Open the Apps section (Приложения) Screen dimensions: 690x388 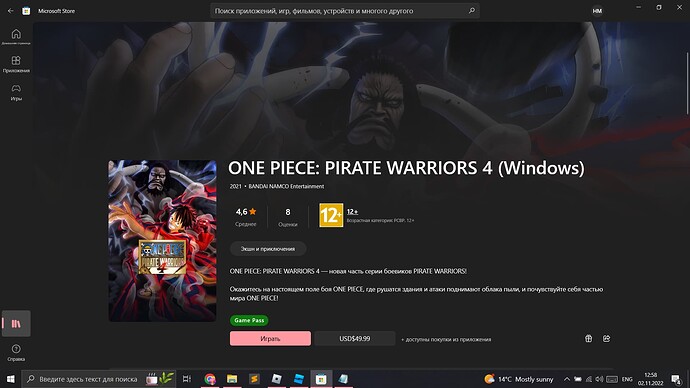16,64
